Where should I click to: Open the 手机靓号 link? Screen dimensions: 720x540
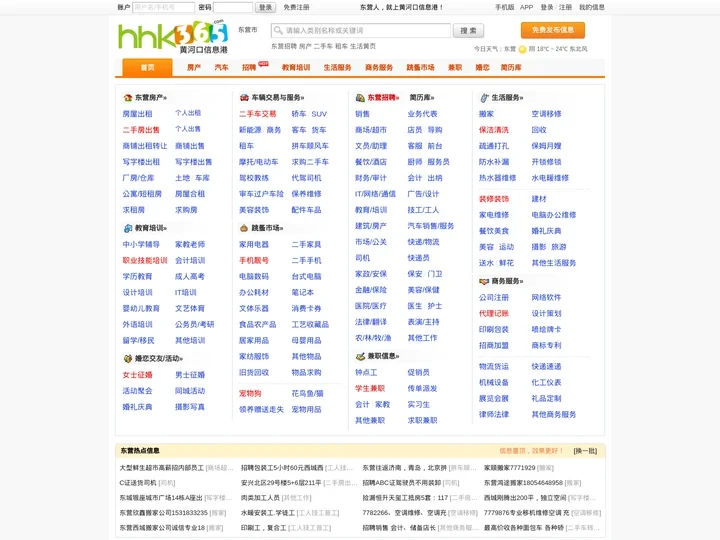(x=254, y=260)
